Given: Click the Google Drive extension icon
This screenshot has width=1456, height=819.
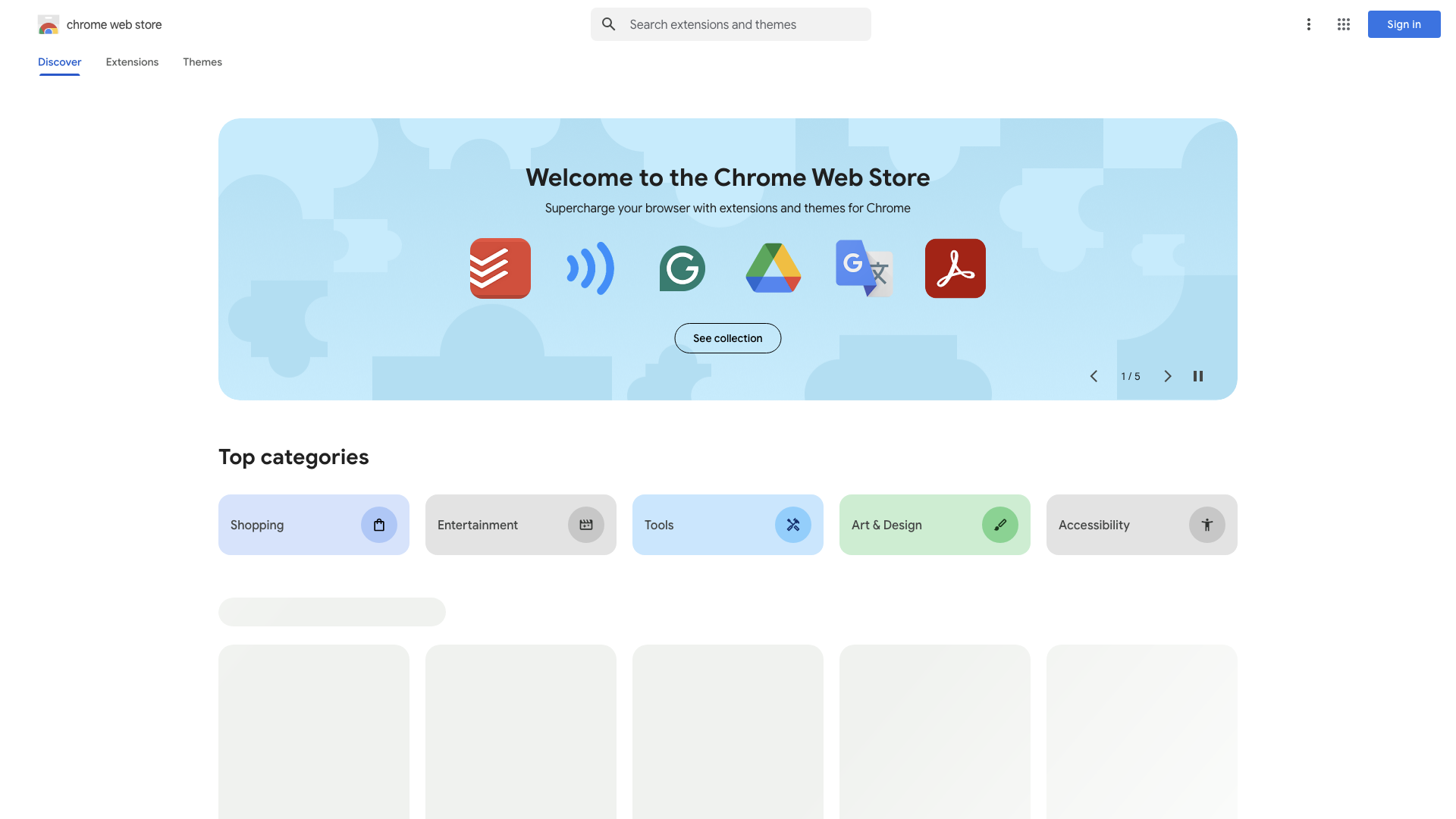Looking at the screenshot, I should (773, 268).
